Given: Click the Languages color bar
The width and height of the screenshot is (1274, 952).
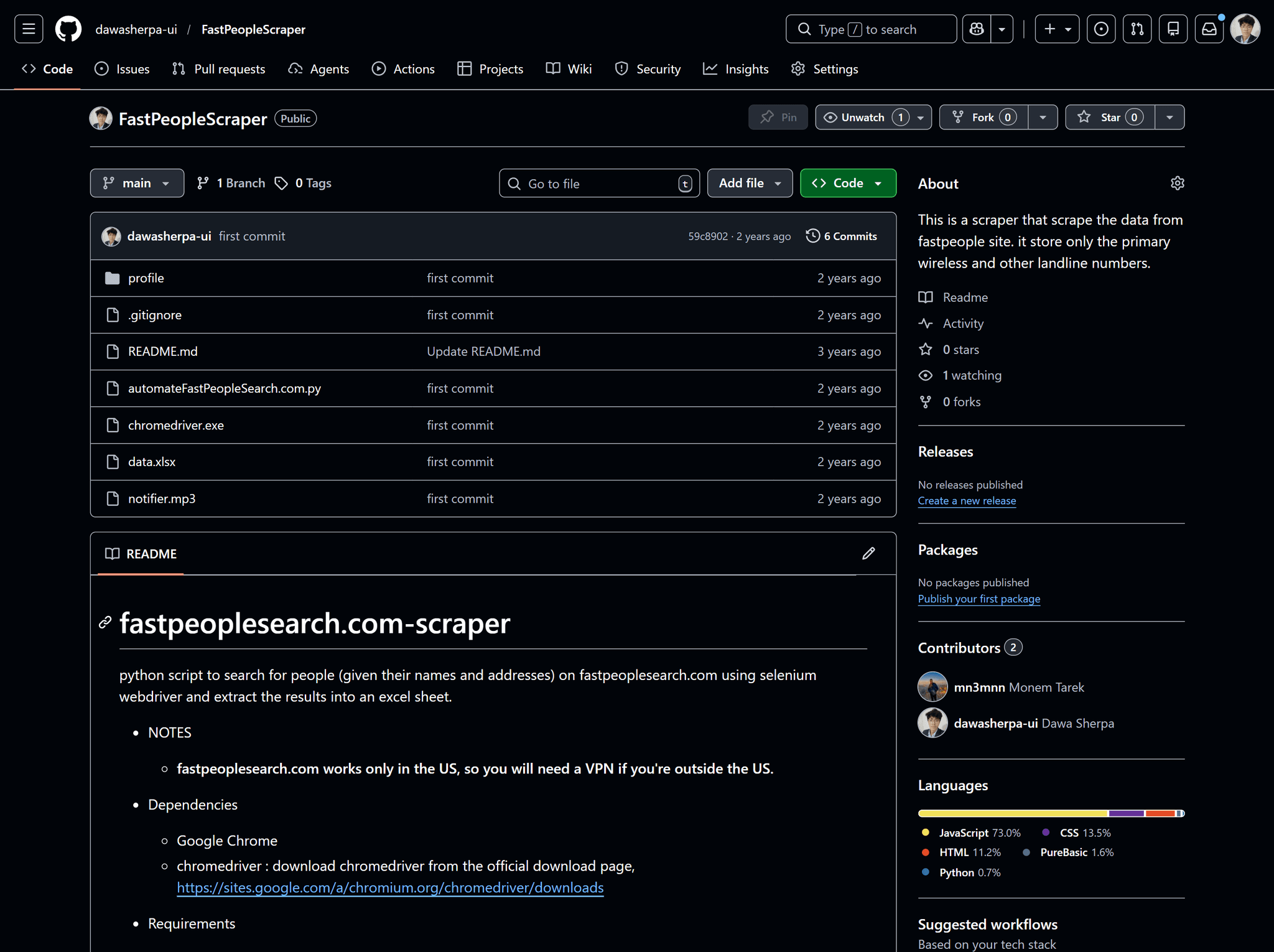Looking at the screenshot, I should pos(1051,813).
